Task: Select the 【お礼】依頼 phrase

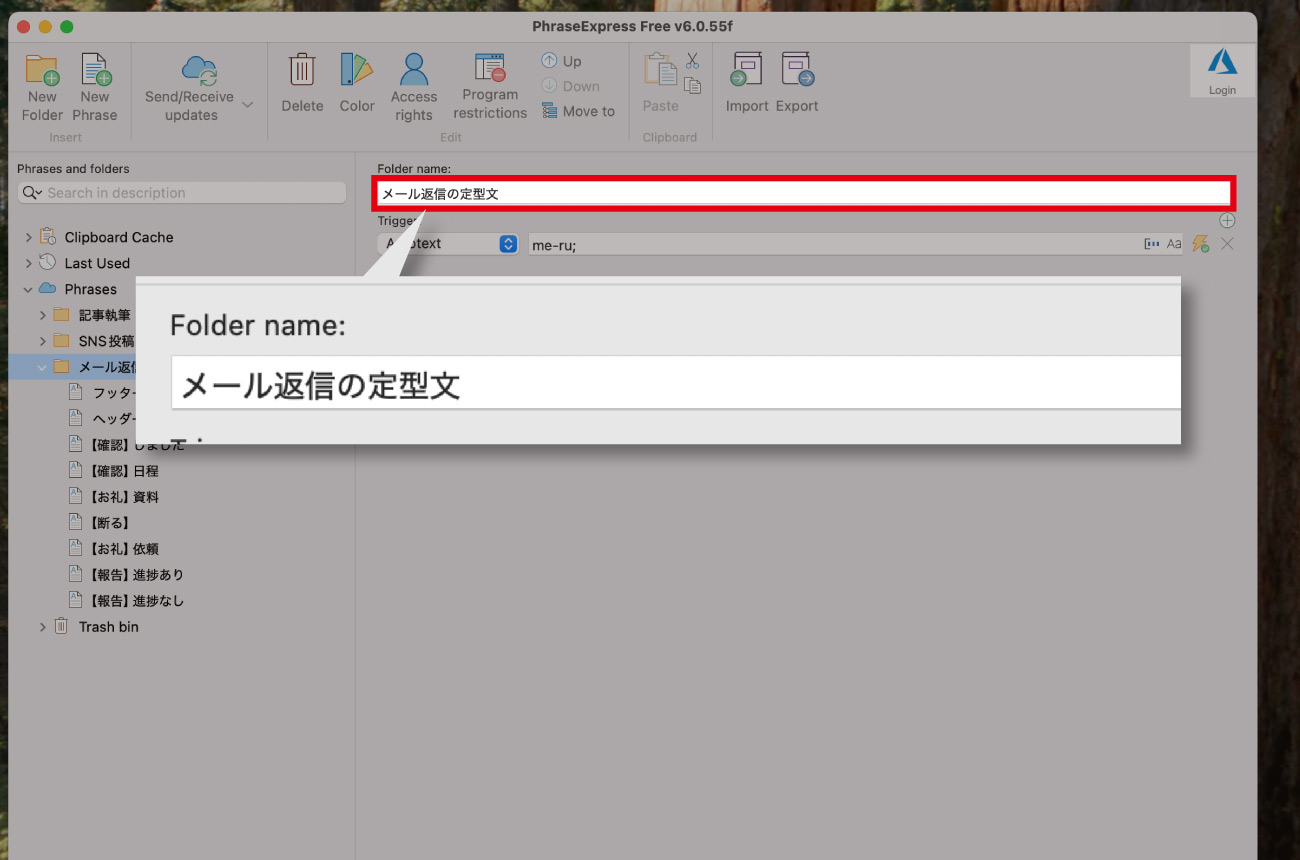Action: (x=125, y=549)
